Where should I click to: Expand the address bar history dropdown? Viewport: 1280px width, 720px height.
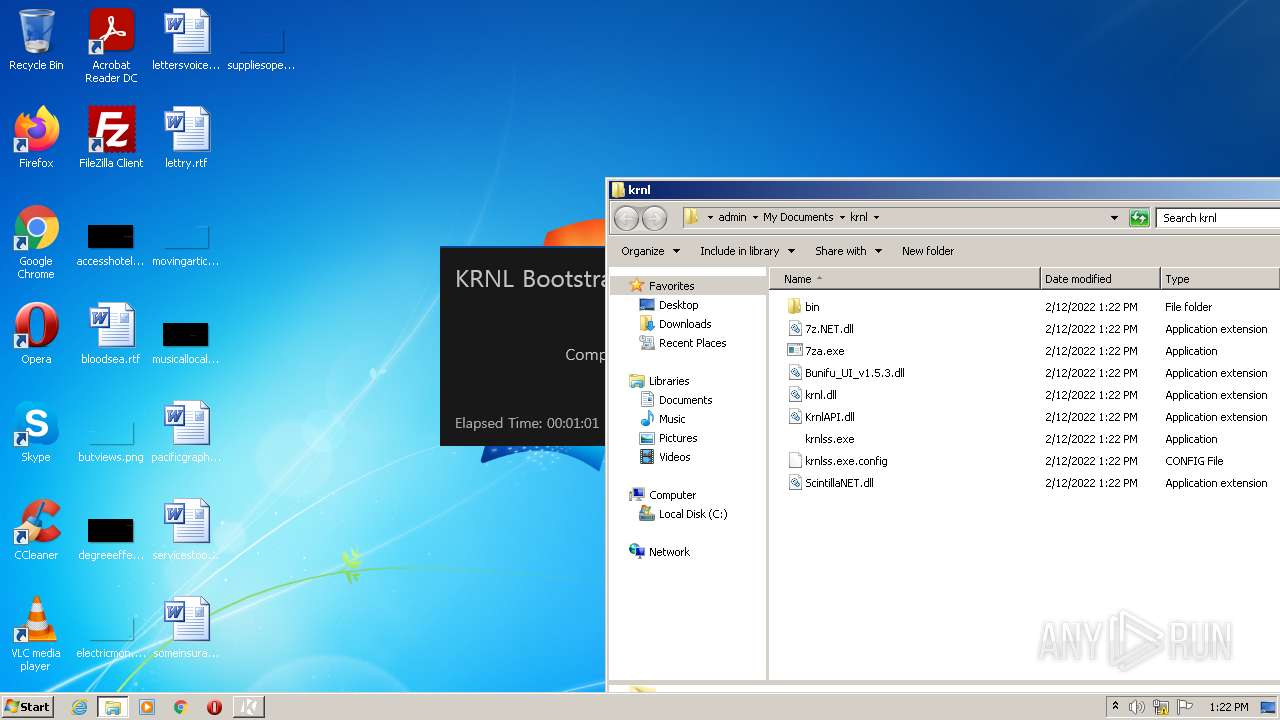tap(1114, 218)
